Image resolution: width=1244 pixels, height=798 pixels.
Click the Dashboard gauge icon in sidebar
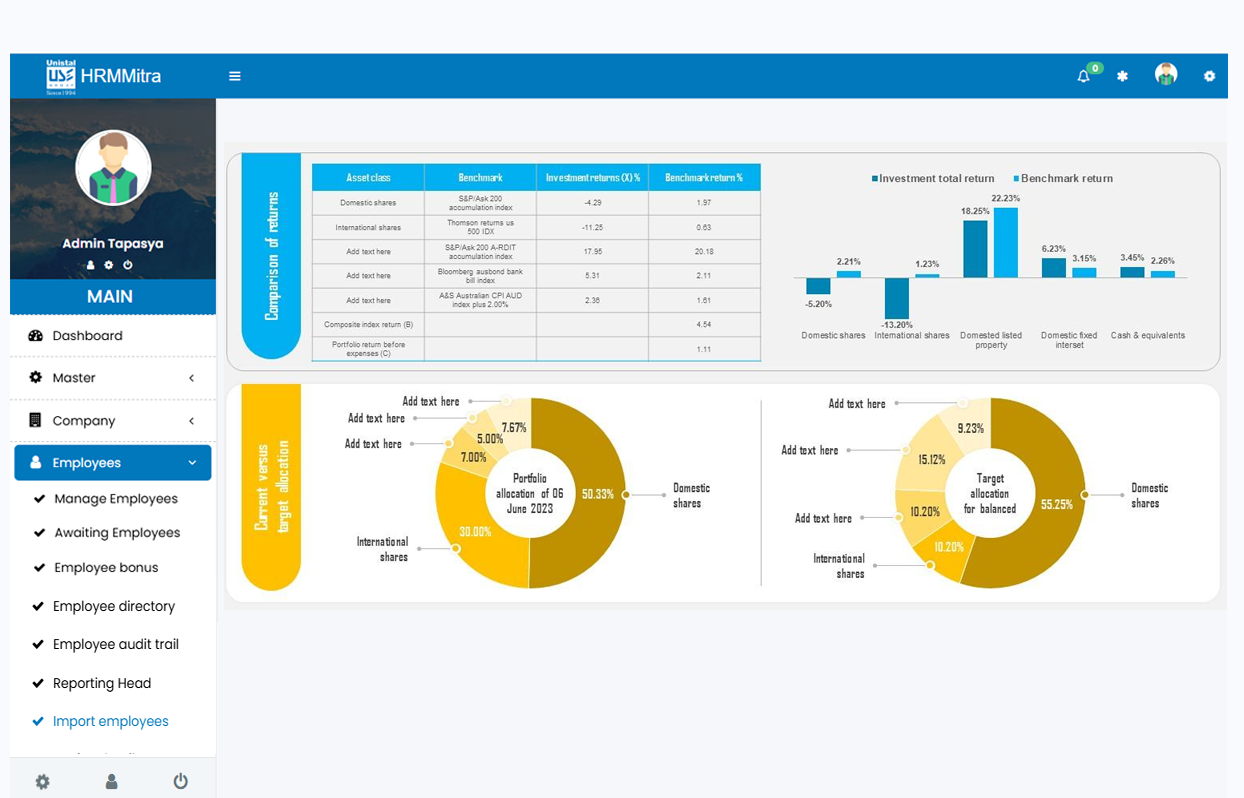36,336
